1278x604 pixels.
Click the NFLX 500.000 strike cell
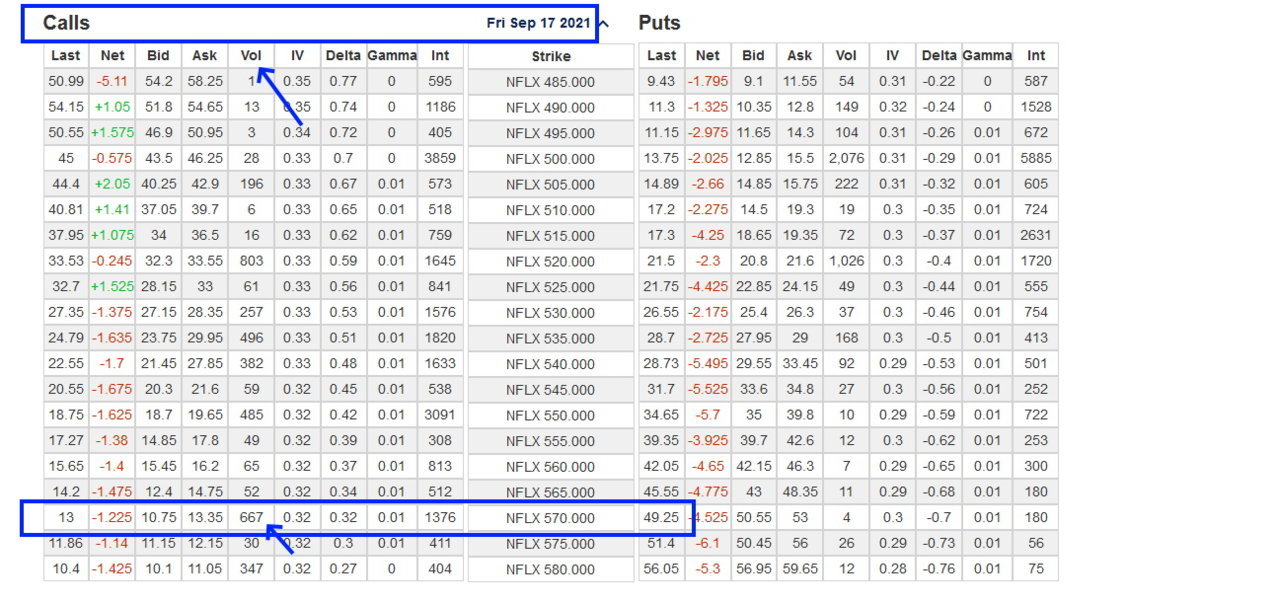click(x=551, y=159)
